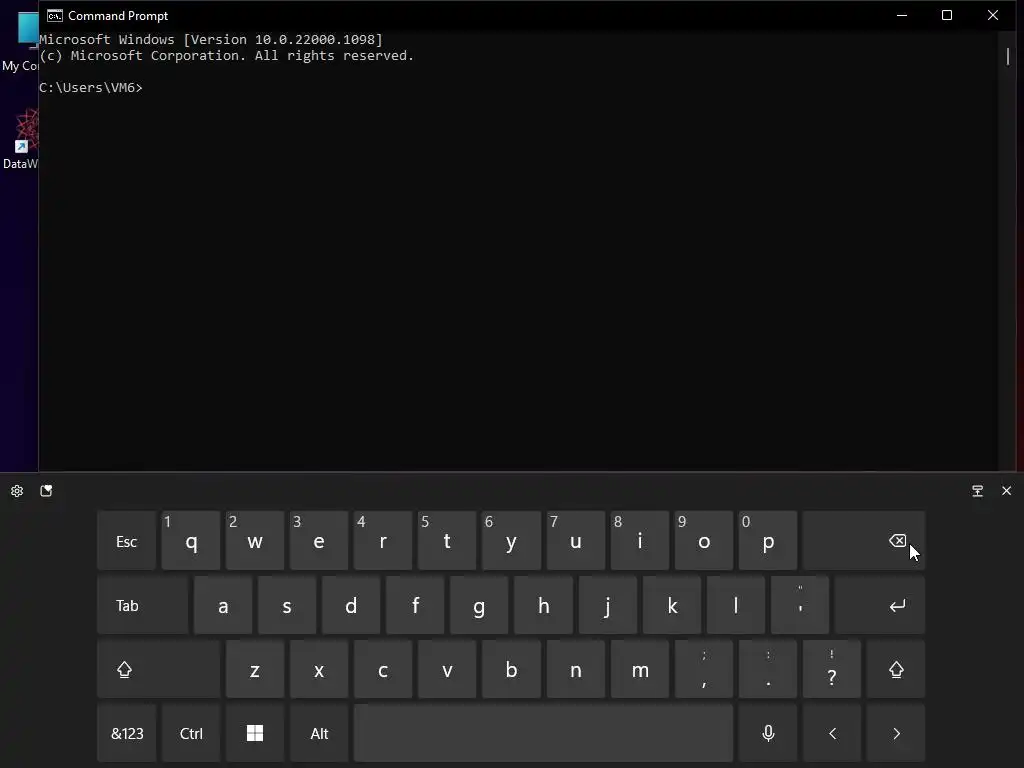The height and width of the screenshot is (768, 1024).
Task: Toggle the Ctrl modifier key
Action: pyautogui.click(x=191, y=733)
